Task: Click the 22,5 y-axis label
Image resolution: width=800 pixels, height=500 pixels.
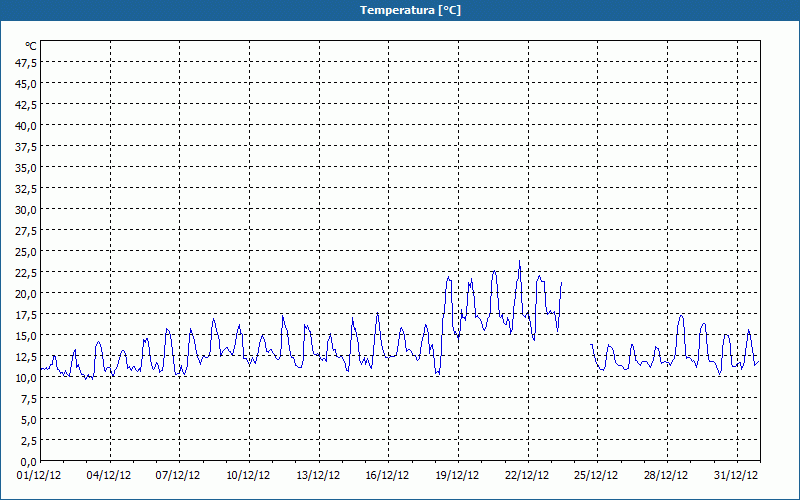Action: click(26, 273)
